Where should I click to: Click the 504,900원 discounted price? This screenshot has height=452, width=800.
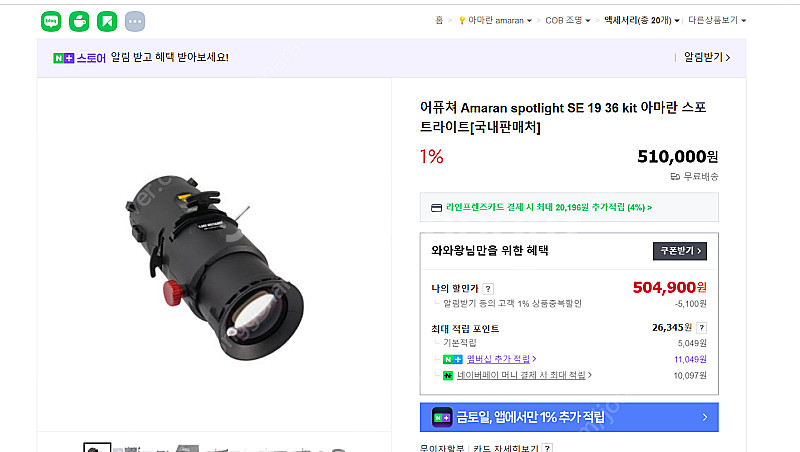[669, 288]
